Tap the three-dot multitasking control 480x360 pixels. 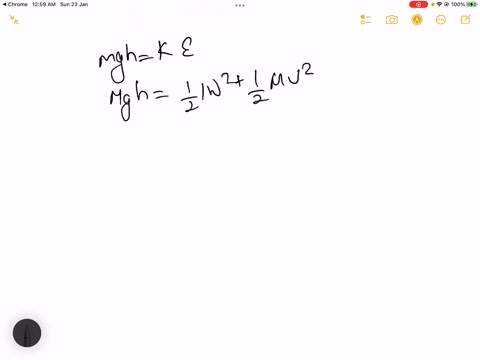coord(240,5)
